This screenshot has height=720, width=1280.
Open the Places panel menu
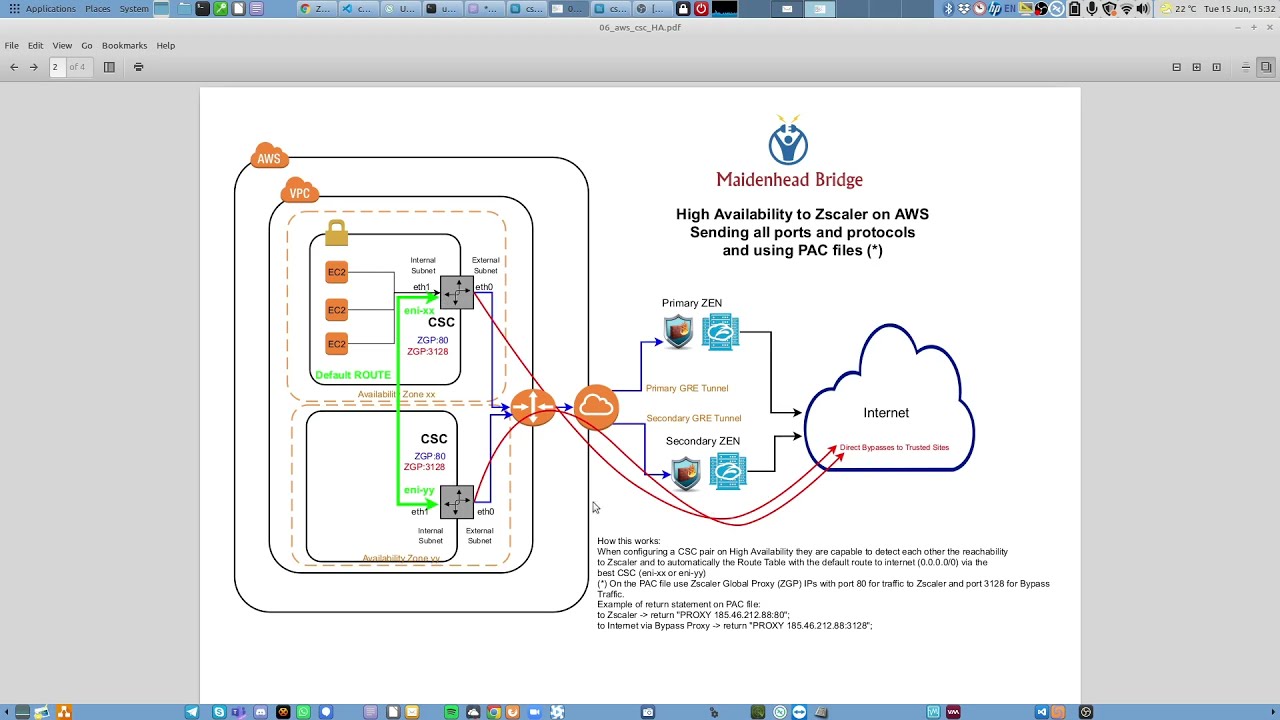pos(98,9)
